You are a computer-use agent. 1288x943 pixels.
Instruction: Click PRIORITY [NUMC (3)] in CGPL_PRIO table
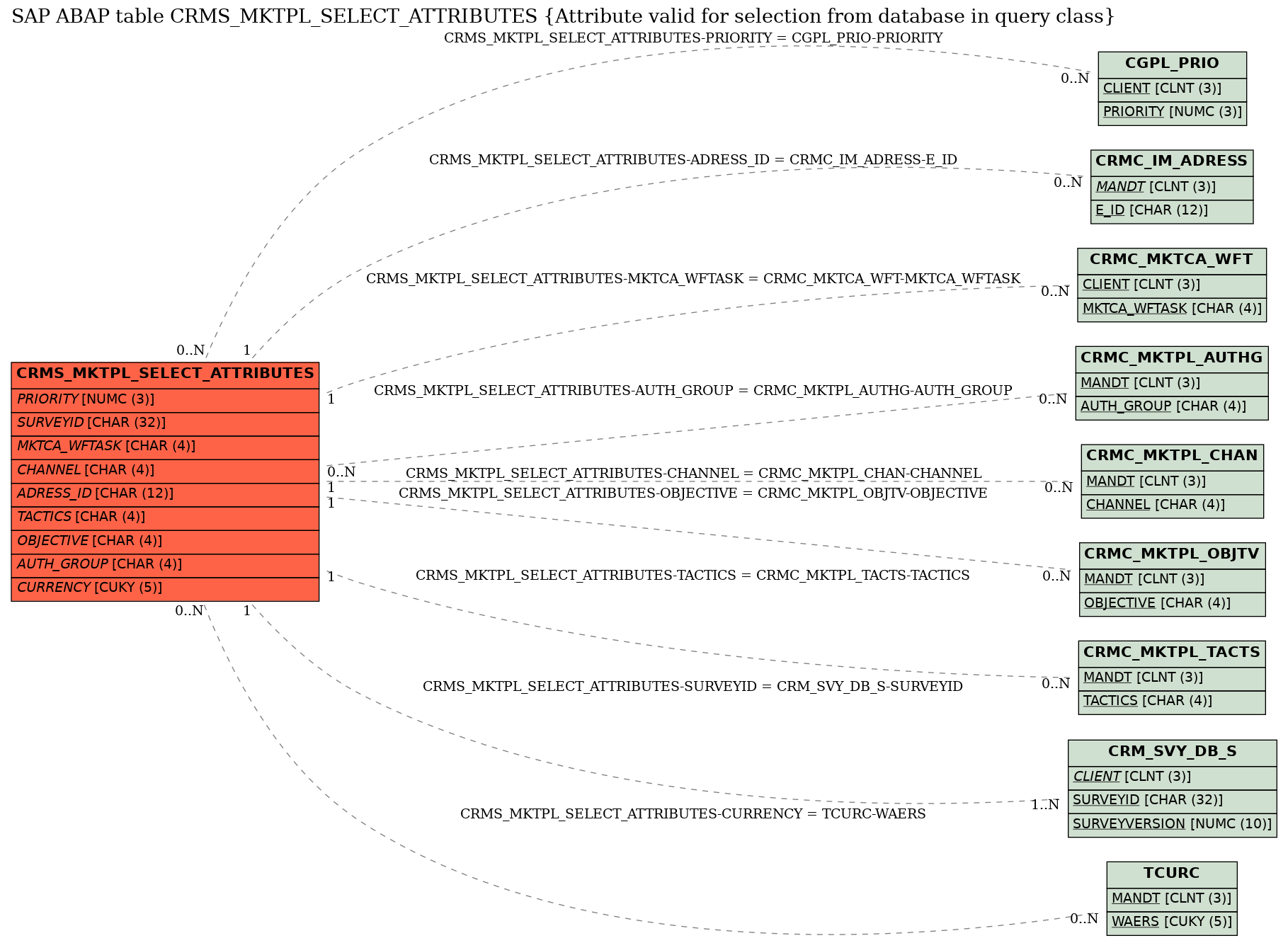coord(1172,113)
